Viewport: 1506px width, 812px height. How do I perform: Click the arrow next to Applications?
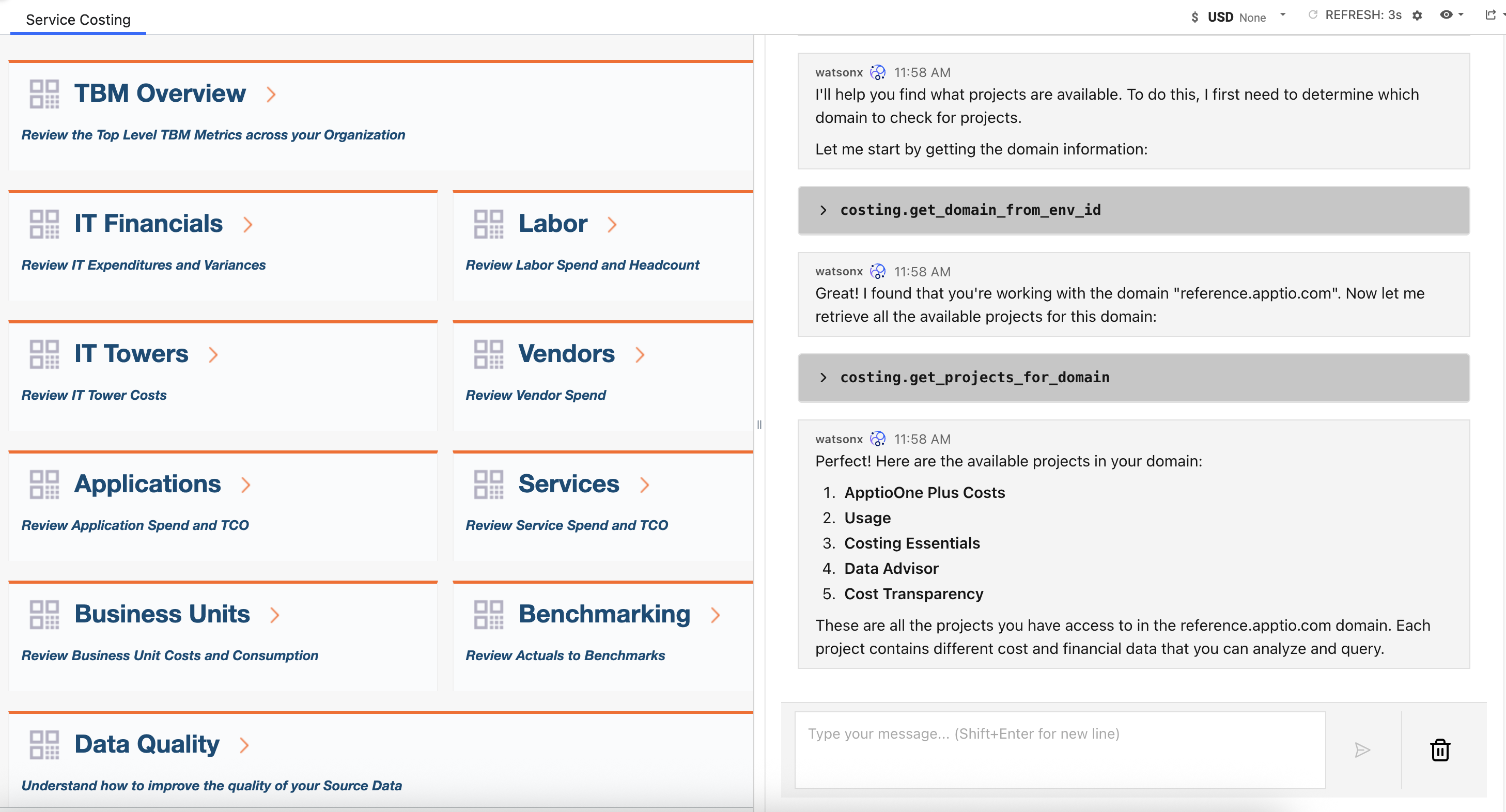246,485
